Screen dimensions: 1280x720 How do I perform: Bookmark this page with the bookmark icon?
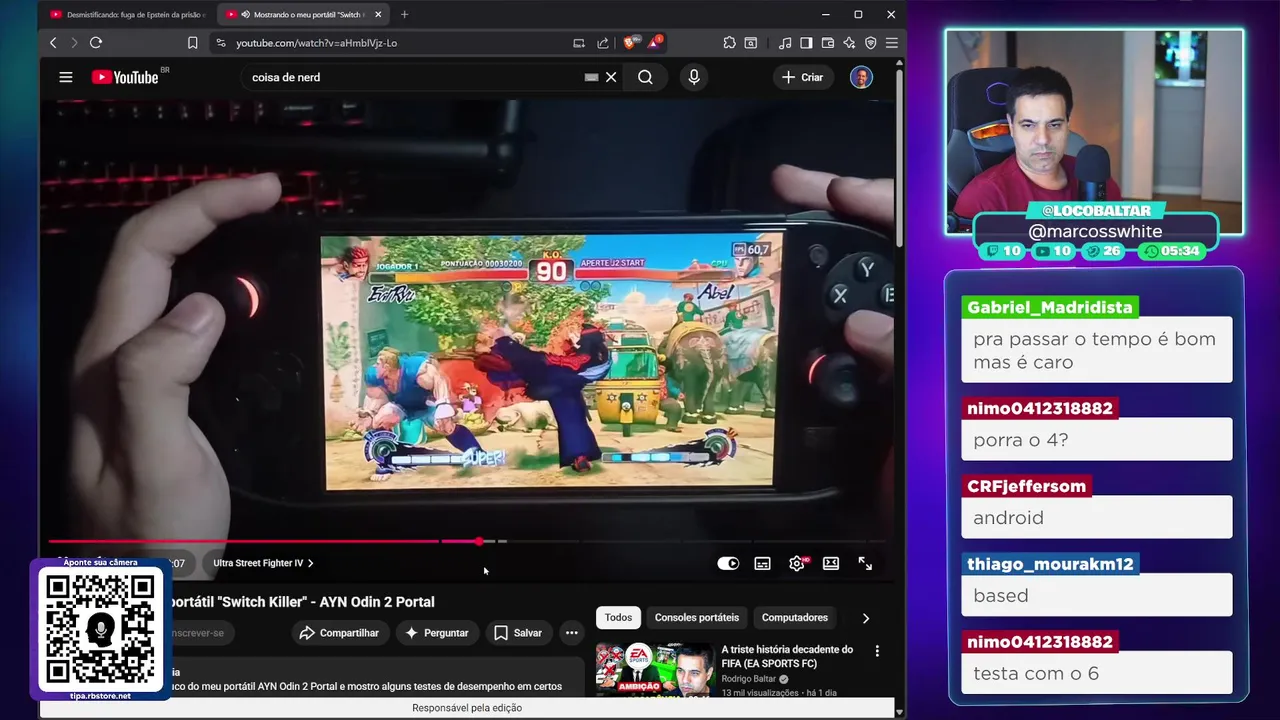point(192,43)
